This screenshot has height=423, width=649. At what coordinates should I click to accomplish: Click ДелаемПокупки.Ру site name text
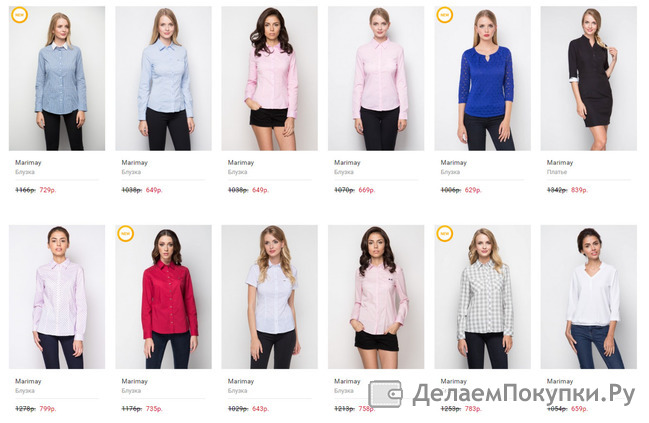pyautogui.click(x=524, y=394)
